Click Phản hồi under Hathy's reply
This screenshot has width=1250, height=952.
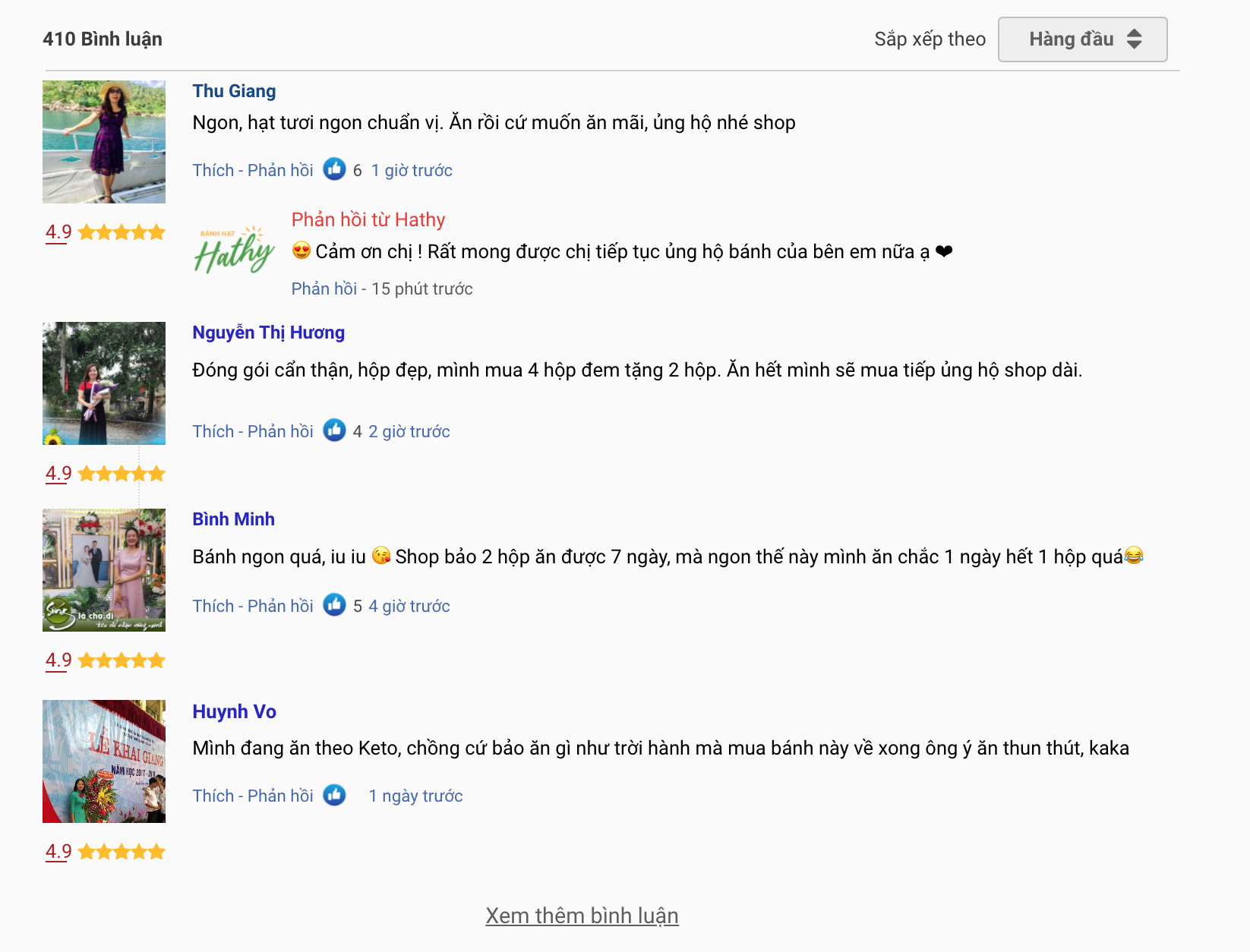tap(324, 288)
